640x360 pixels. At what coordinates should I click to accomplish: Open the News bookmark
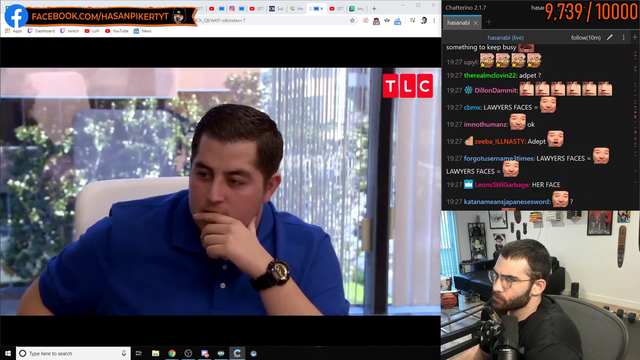click(x=142, y=31)
